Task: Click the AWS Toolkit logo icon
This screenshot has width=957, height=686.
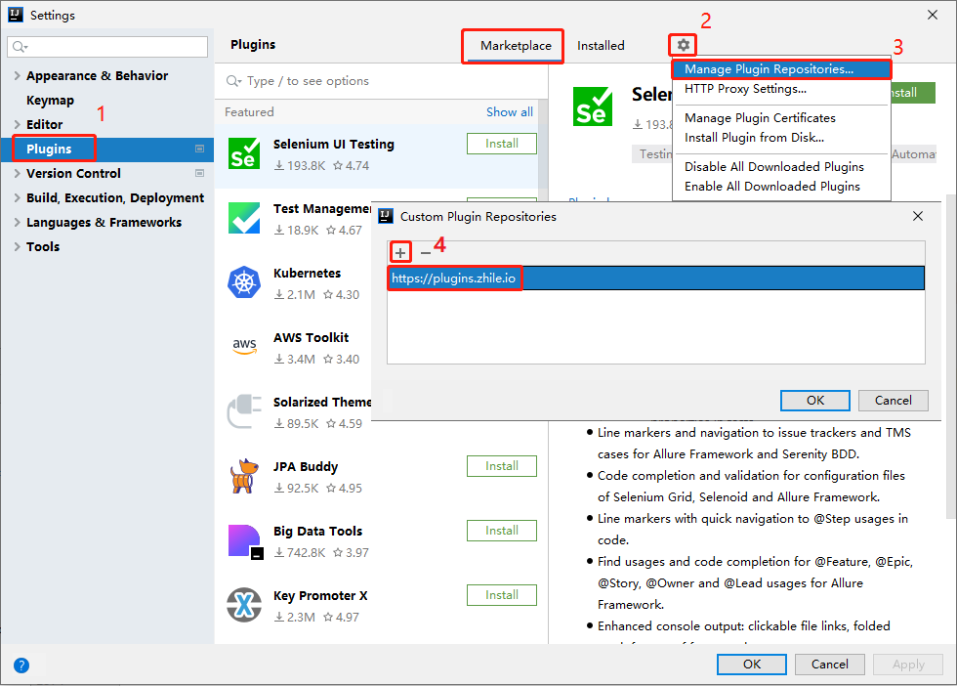Action: coord(244,347)
